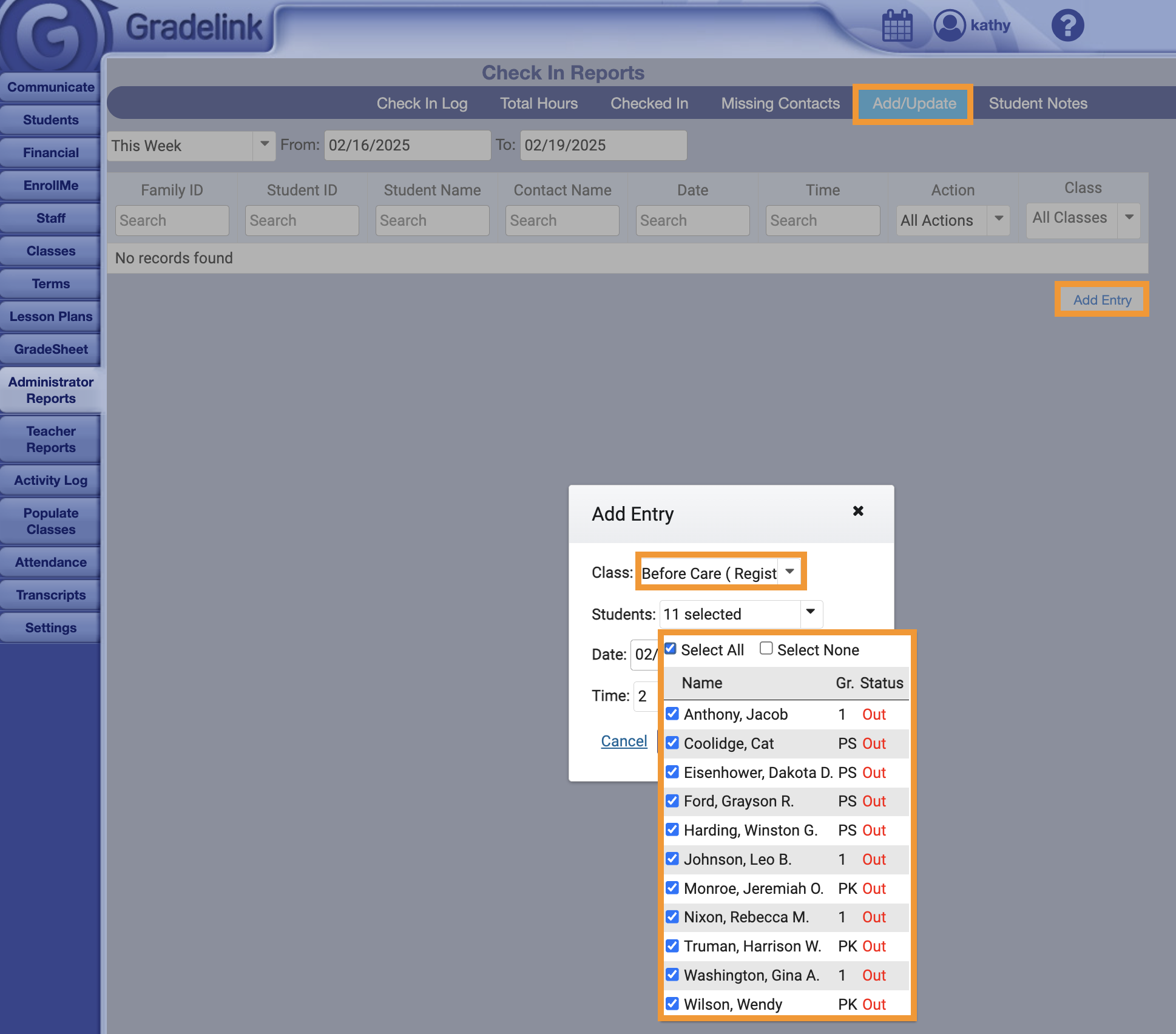
Task: Click the Student Name search field
Action: pos(432,220)
